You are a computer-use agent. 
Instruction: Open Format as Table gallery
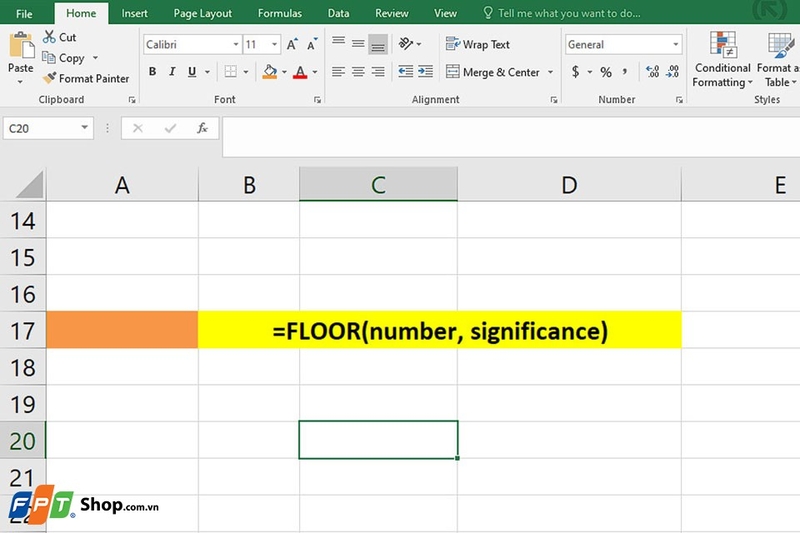pyautogui.click(x=778, y=59)
